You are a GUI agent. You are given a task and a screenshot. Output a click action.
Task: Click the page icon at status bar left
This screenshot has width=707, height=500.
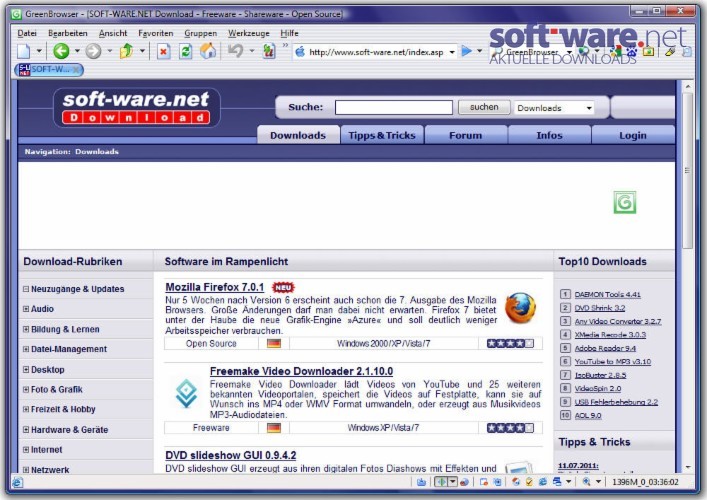(17, 482)
